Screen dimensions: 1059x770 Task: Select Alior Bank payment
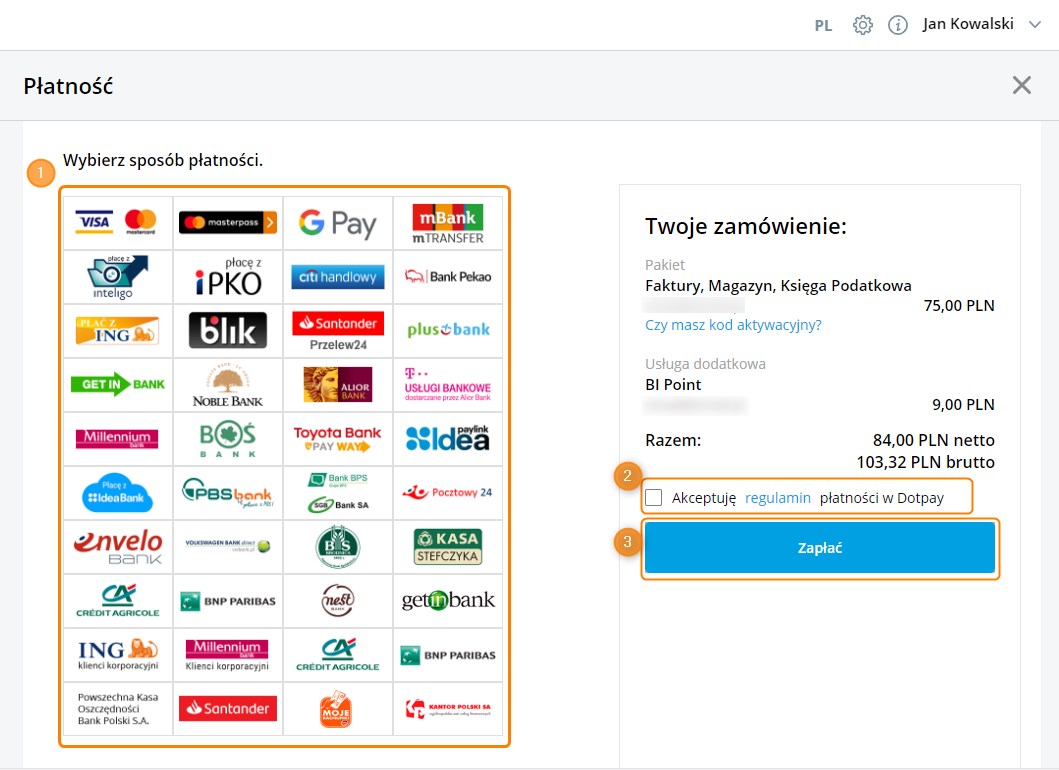(338, 385)
